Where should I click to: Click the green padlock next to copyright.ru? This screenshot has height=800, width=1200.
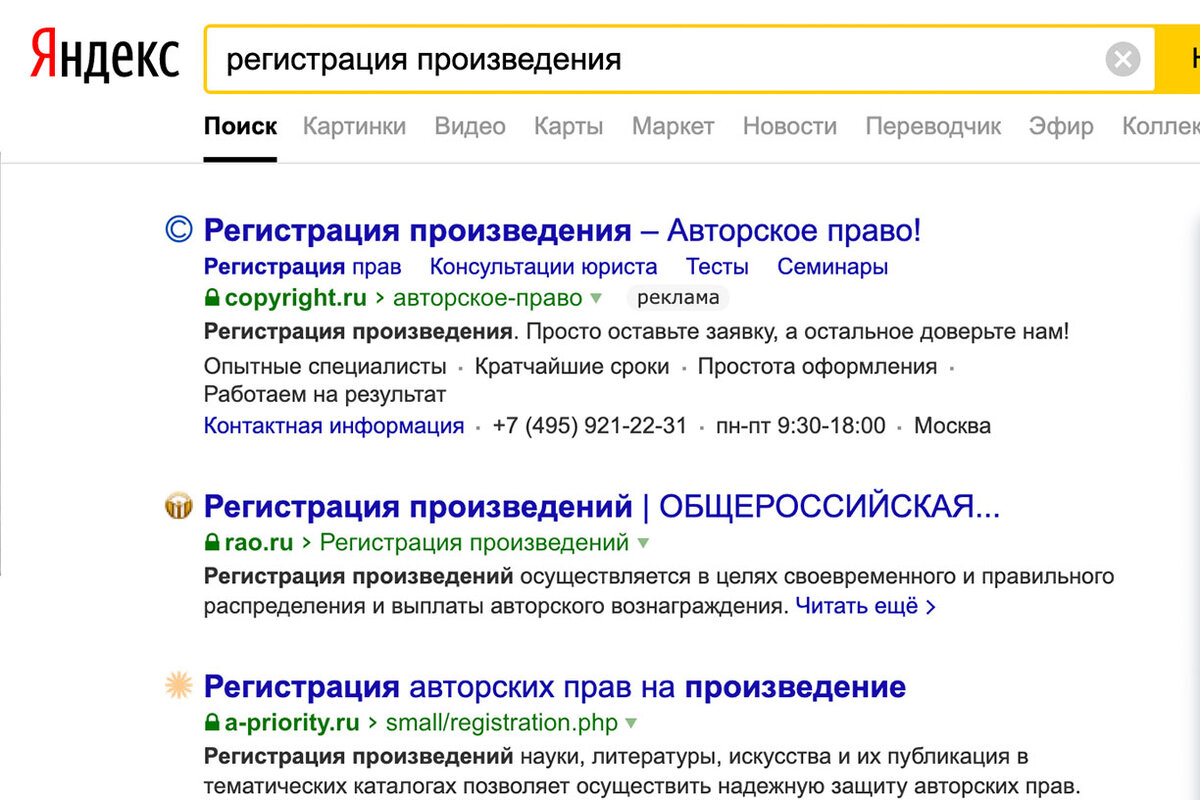(x=211, y=297)
